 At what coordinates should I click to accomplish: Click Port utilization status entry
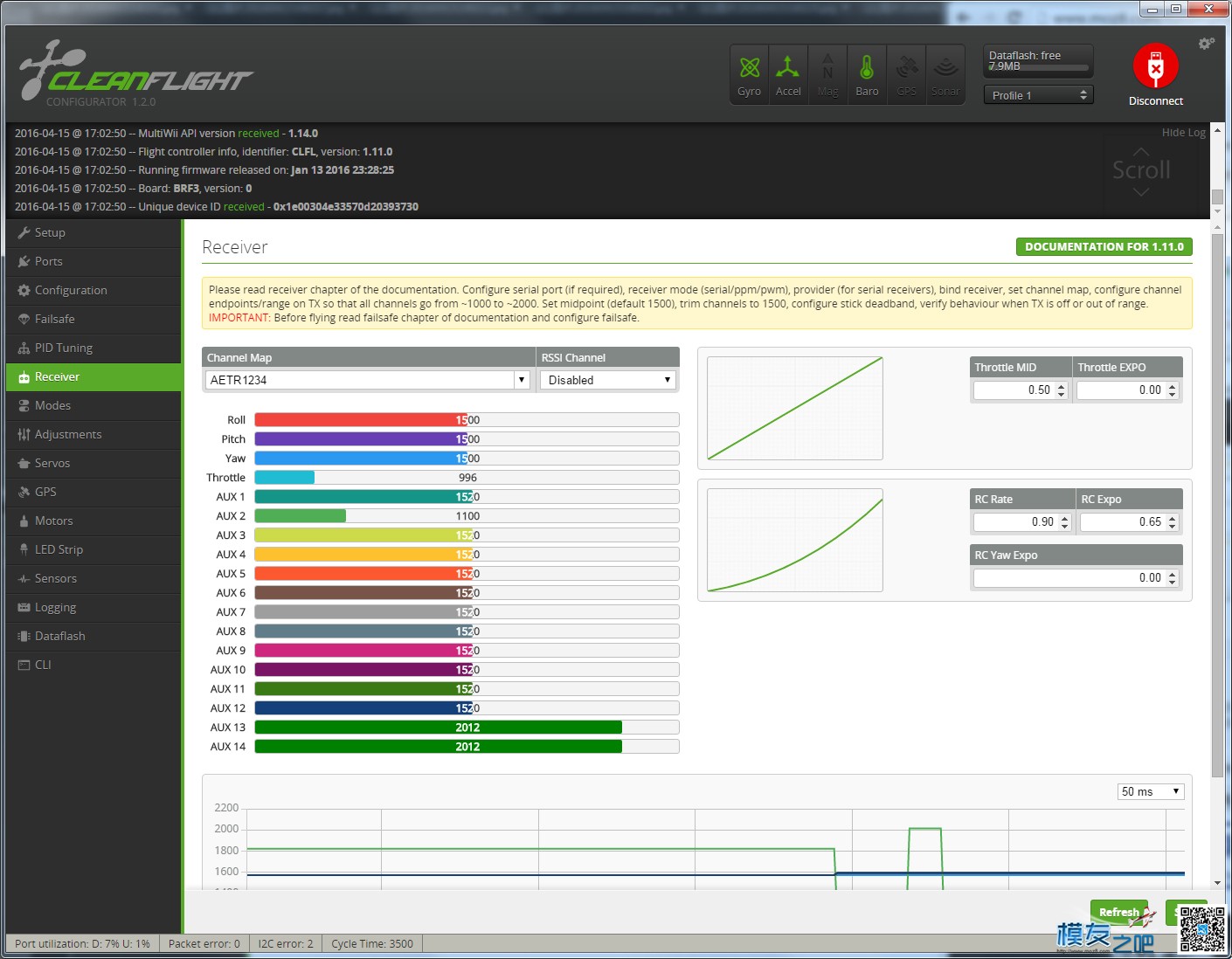pos(82,943)
